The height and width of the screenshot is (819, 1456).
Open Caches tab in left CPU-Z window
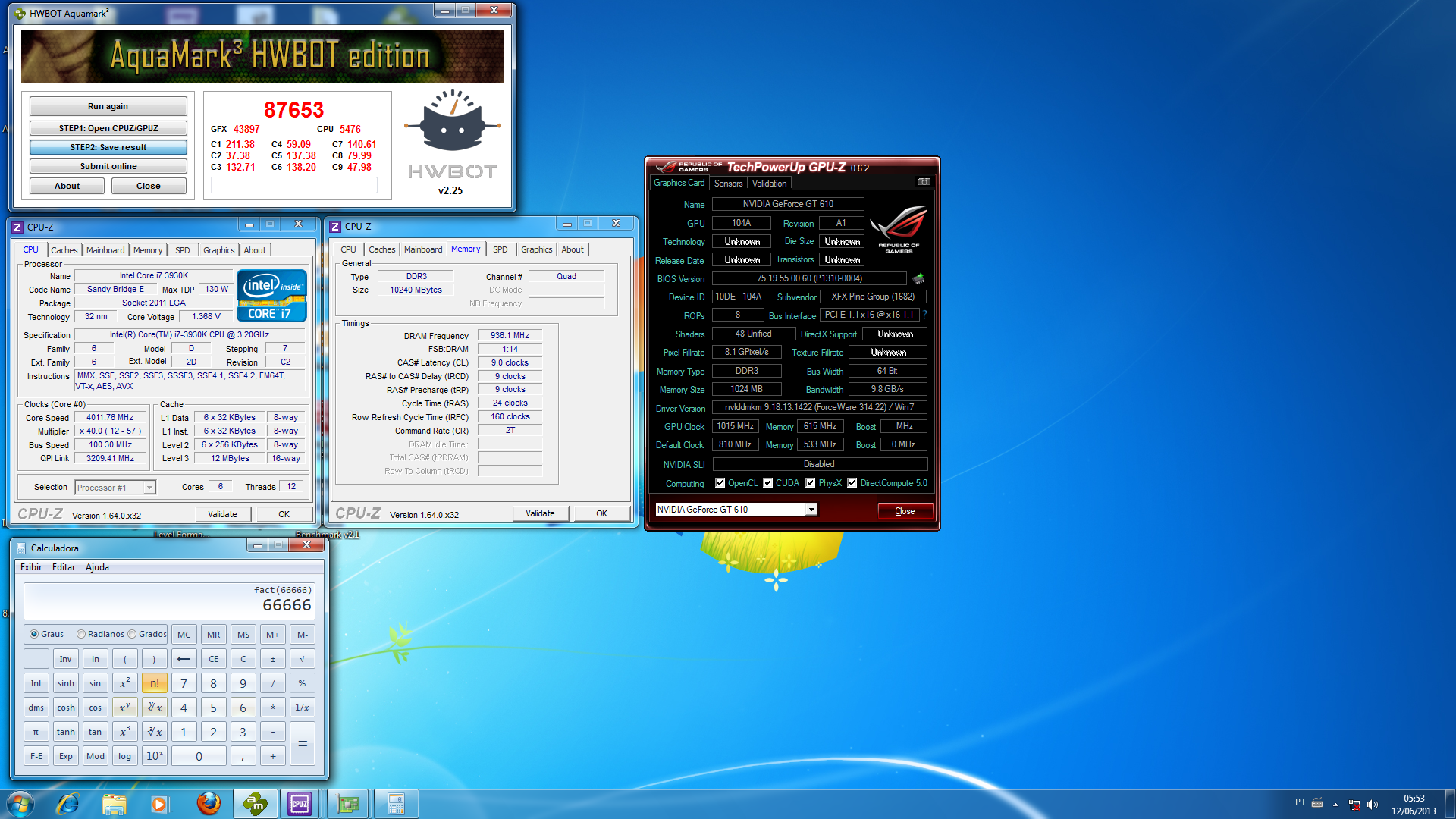[64, 250]
